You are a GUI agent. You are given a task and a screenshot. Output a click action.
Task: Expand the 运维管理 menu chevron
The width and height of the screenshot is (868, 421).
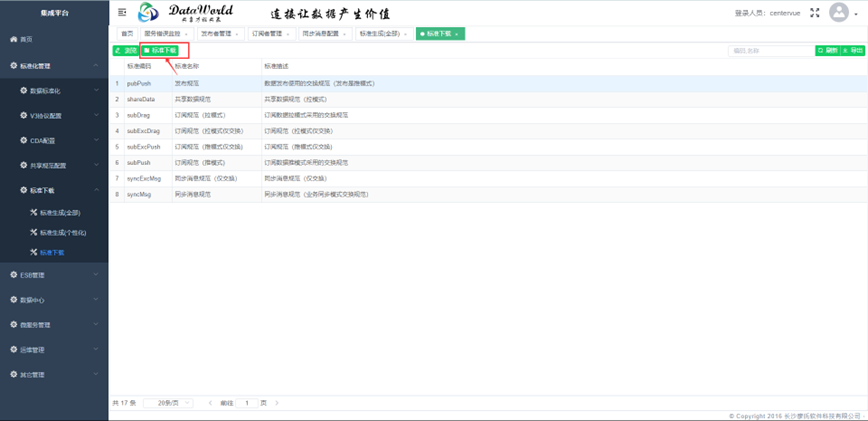point(96,350)
